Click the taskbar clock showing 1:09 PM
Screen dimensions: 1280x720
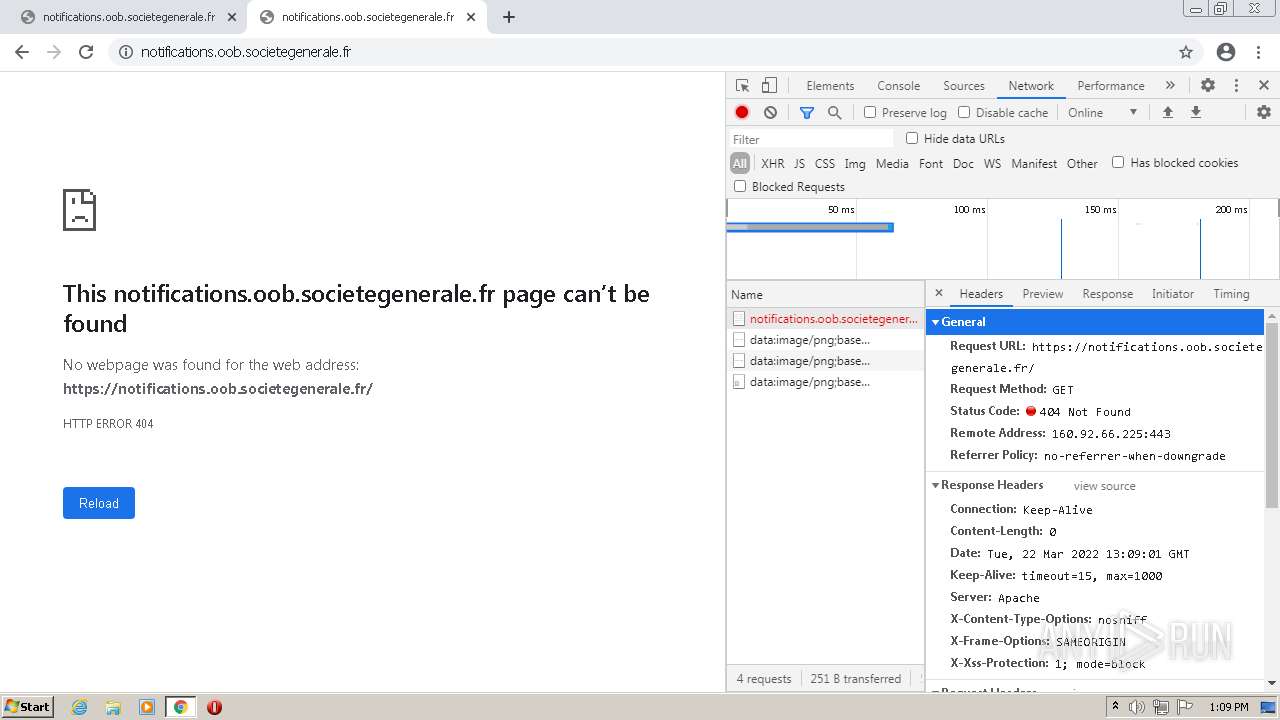(x=1228, y=707)
